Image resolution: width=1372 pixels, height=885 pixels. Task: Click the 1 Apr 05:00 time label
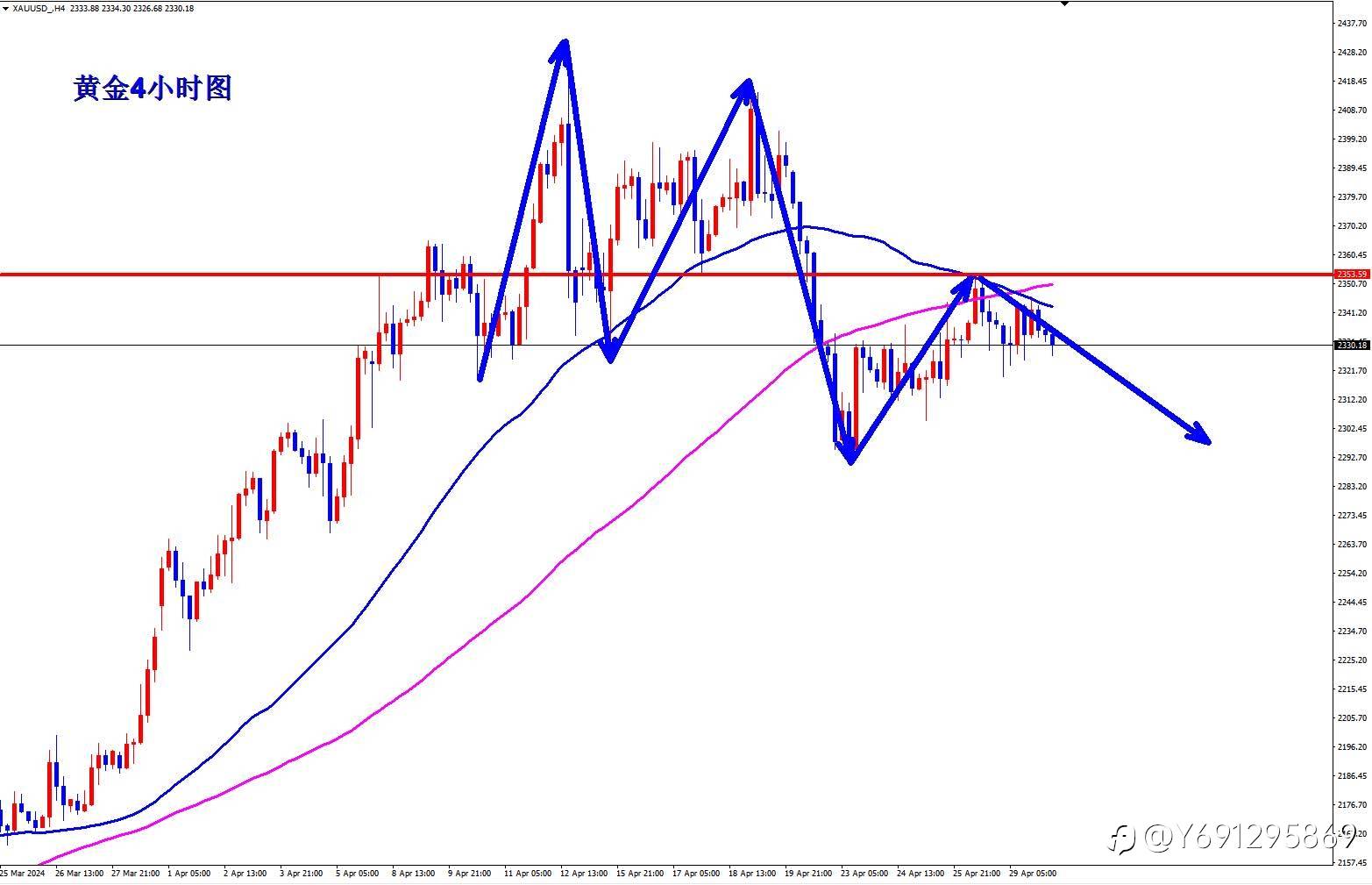pos(188,874)
